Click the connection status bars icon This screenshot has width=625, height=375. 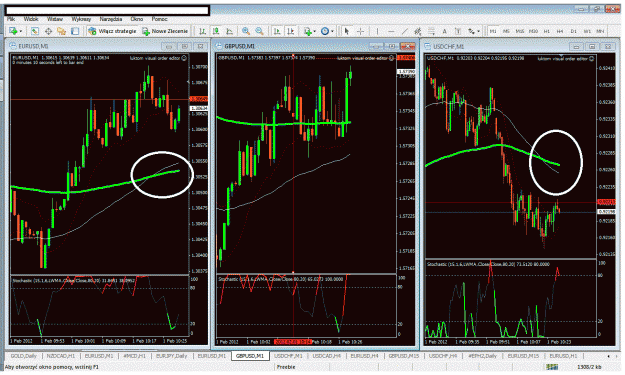pyautogui.click(x=552, y=367)
